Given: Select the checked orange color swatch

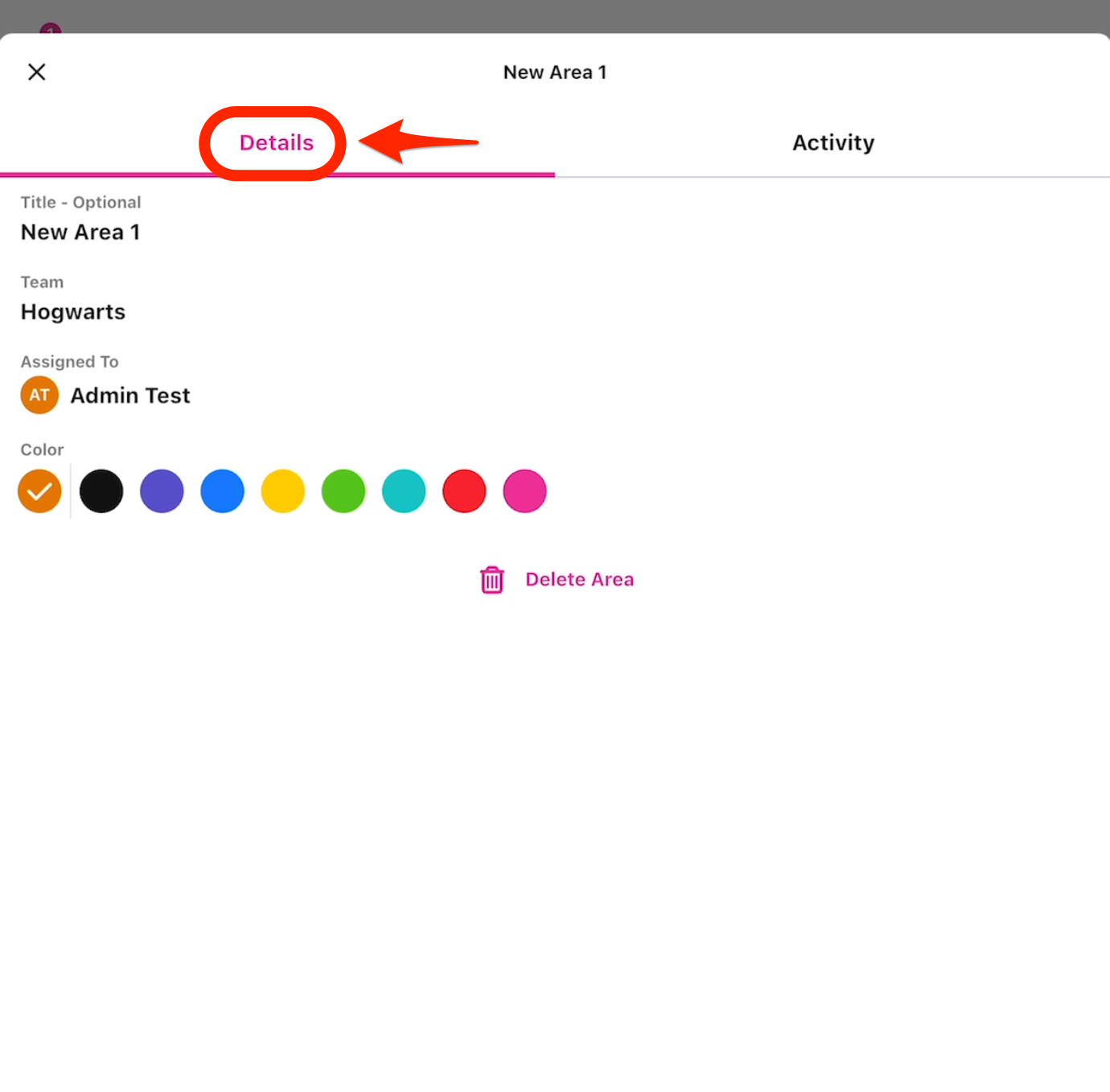Looking at the screenshot, I should (x=39, y=491).
